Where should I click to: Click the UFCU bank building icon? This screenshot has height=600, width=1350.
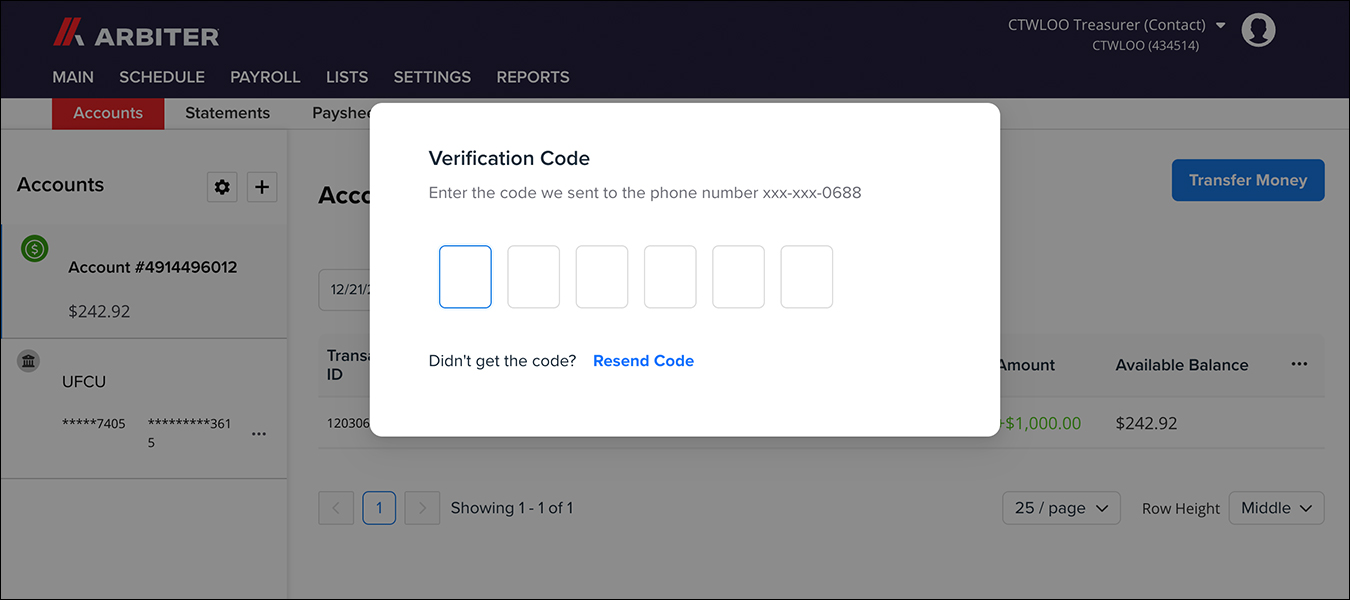pos(29,361)
